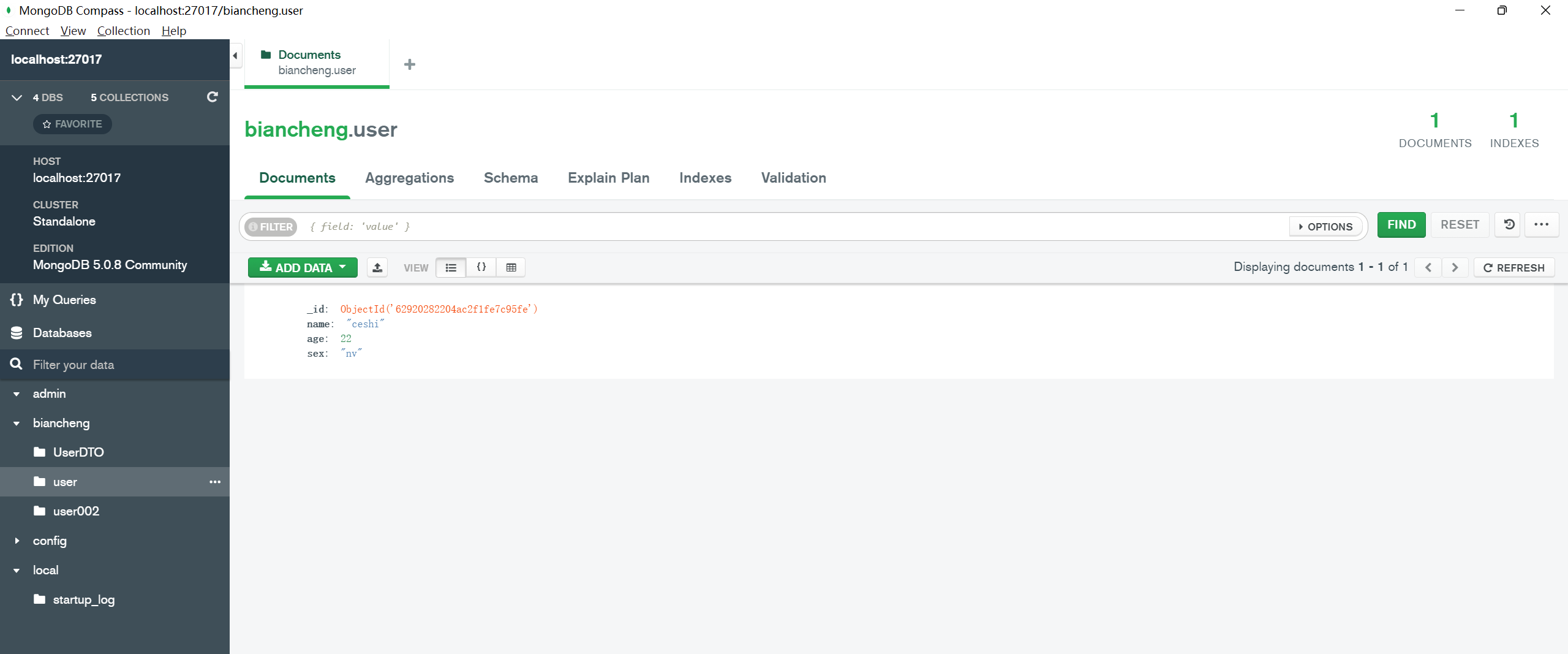Image resolution: width=1568 pixels, height=654 pixels.
Task: Click the filter query input field
Action: pos(796,227)
